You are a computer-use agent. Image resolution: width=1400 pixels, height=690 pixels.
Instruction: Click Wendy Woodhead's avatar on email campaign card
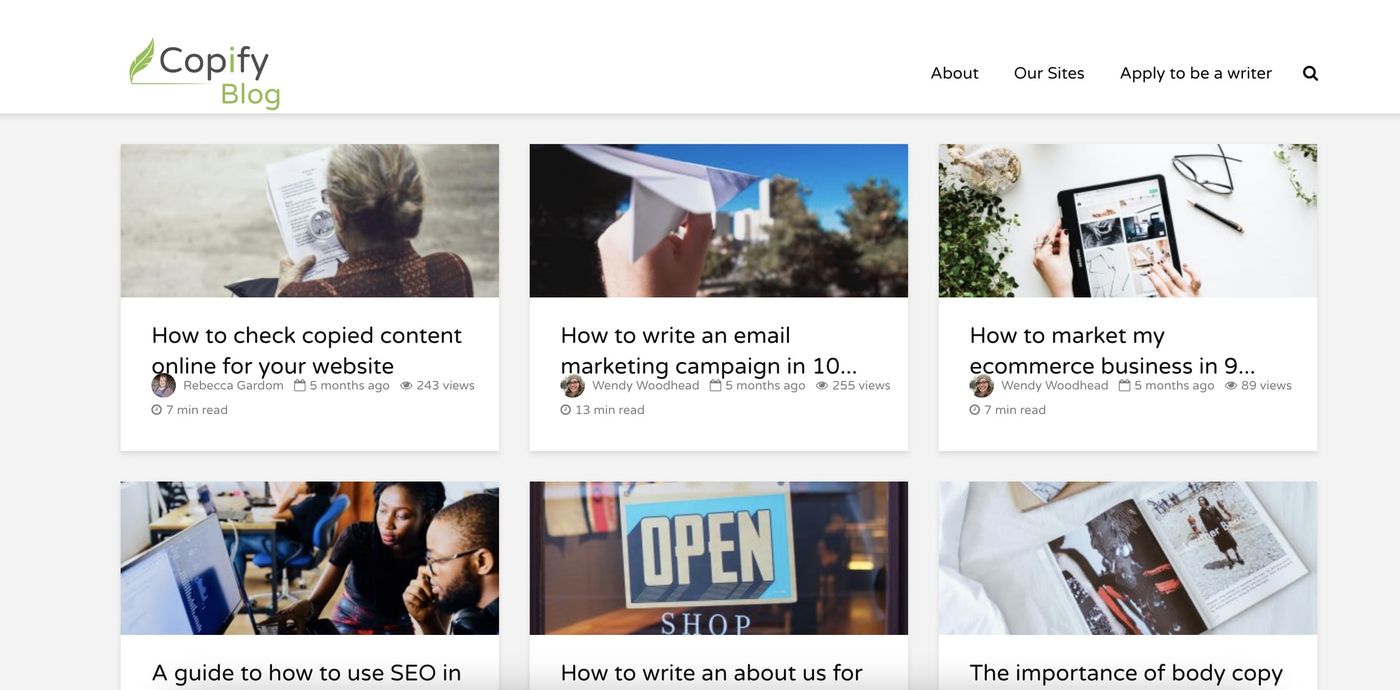click(x=572, y=386)
